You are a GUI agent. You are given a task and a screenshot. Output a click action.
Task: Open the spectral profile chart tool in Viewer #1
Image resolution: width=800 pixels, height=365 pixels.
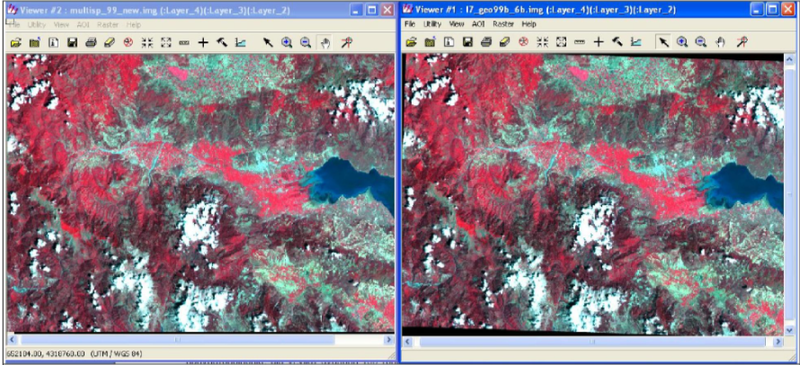pos(636,43)
